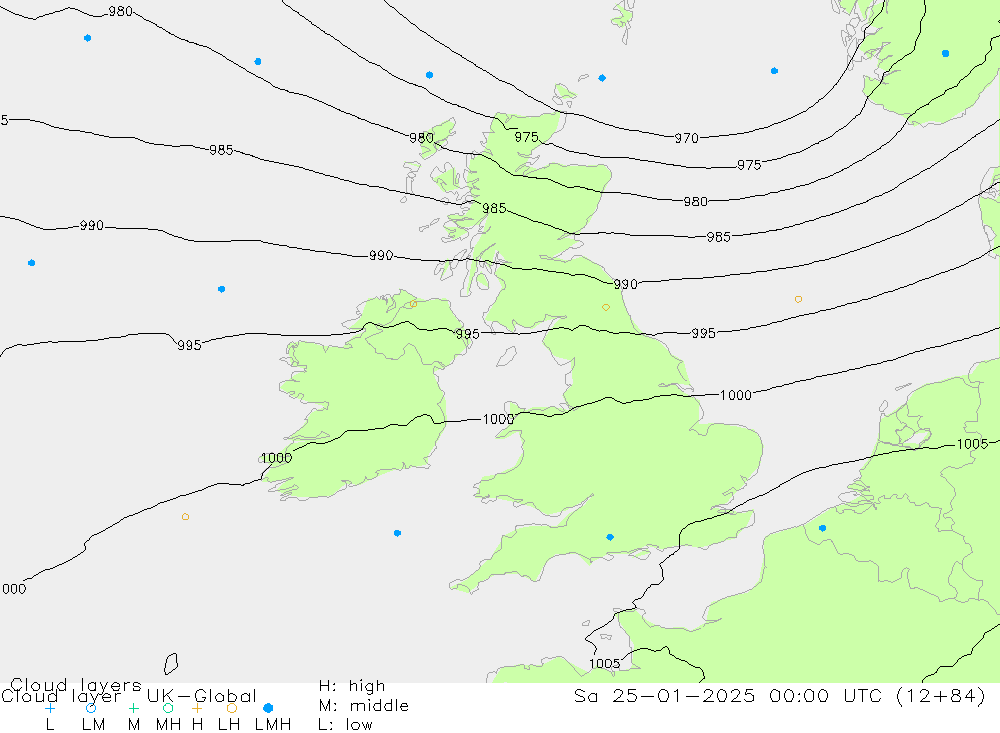Image resolution: width=1000 pixels, height=733 pixels.
Task: Select the LMH cloud marker over Belgium
Action: point(822,528)
